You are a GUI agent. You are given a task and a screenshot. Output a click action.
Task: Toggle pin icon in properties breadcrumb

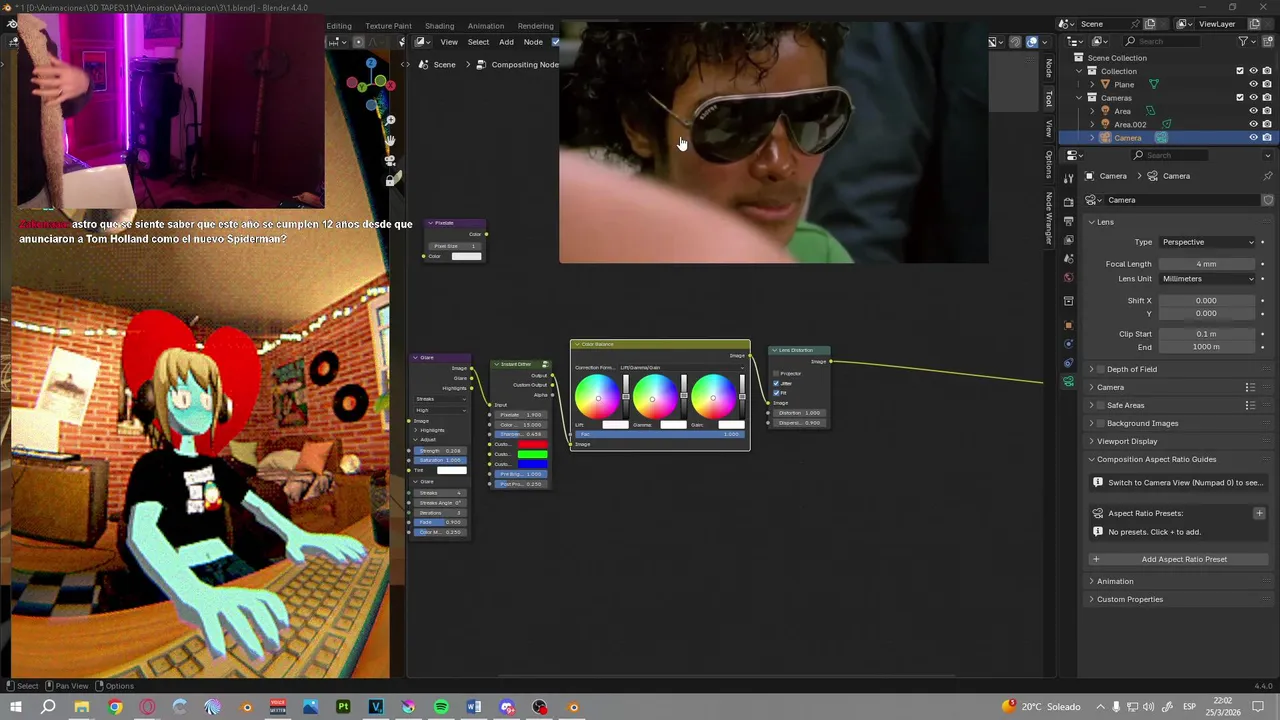pyautogui.click(x=1268, y=176)
